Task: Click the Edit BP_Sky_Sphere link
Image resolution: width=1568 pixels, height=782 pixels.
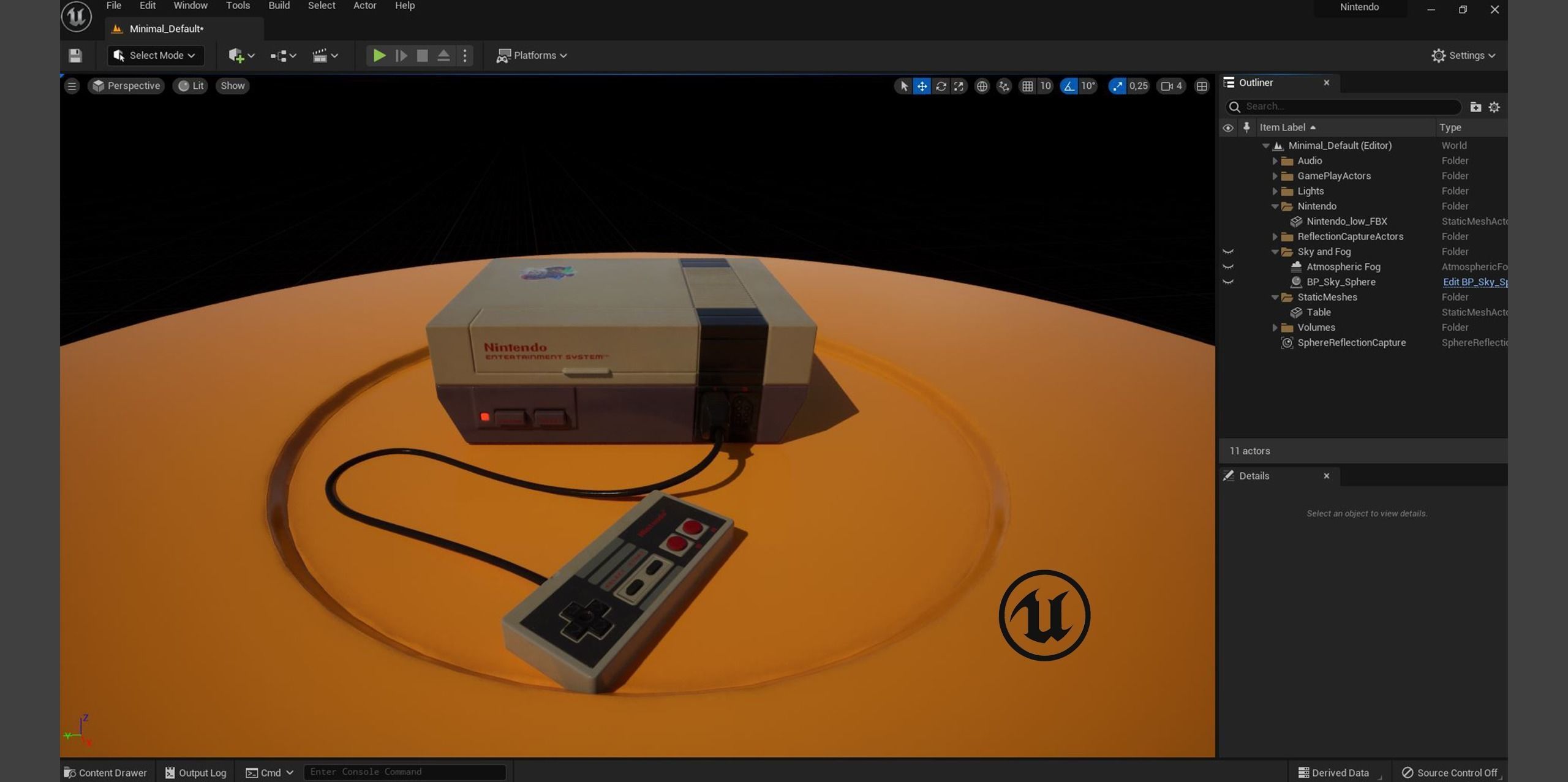Action: click(1474, 282)
